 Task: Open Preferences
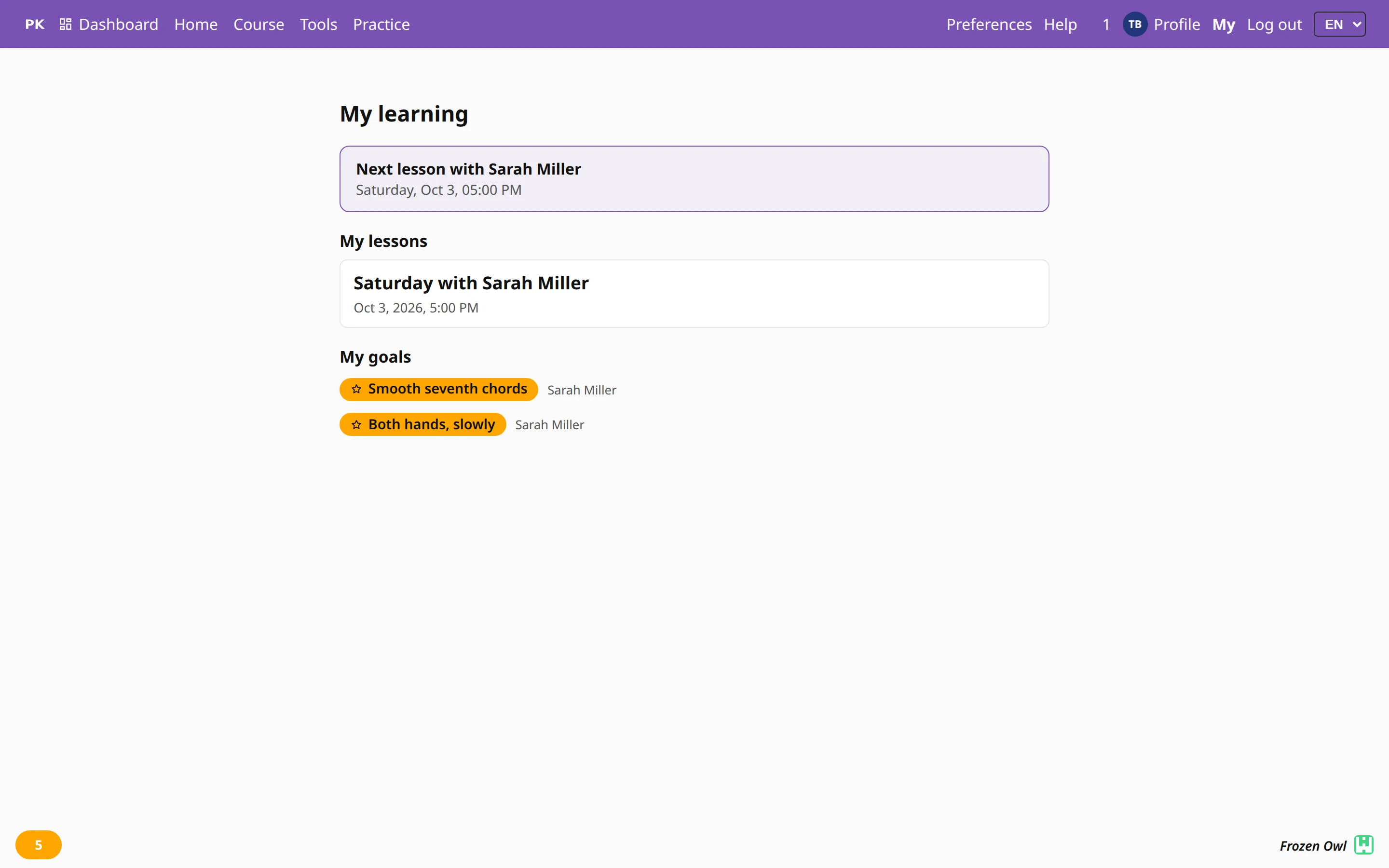[988, 24]
